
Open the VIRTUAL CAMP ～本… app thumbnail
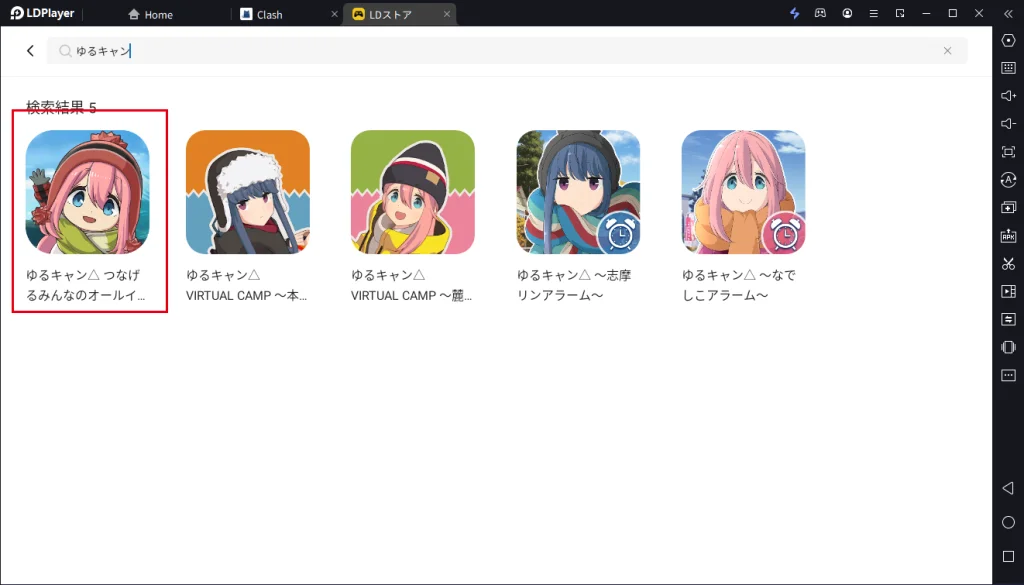(248, 192)
